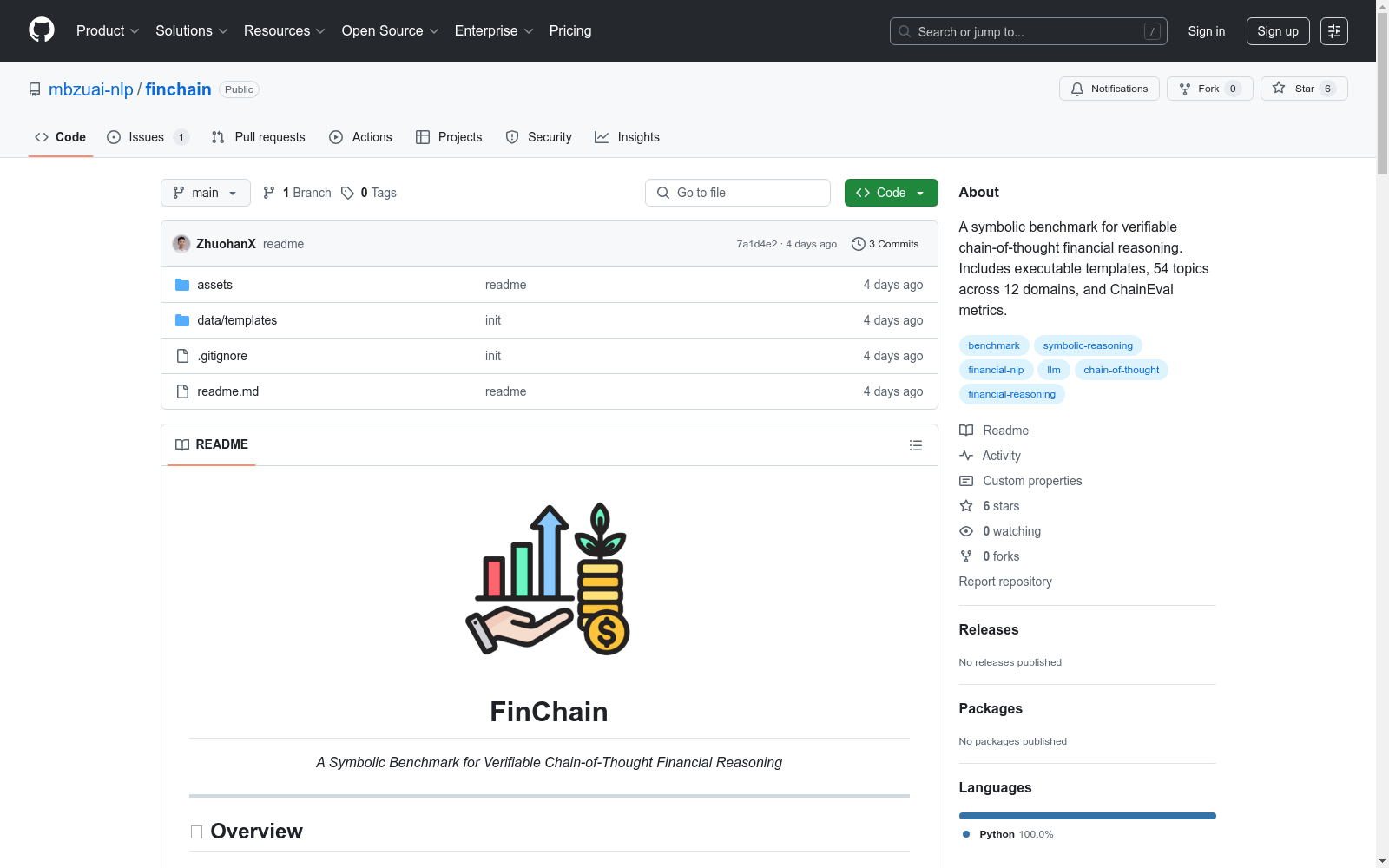Click the tag icon beside 0 Tags
Image resolution: width=1389 pixels, height=868 pixels.
[347, 193]
